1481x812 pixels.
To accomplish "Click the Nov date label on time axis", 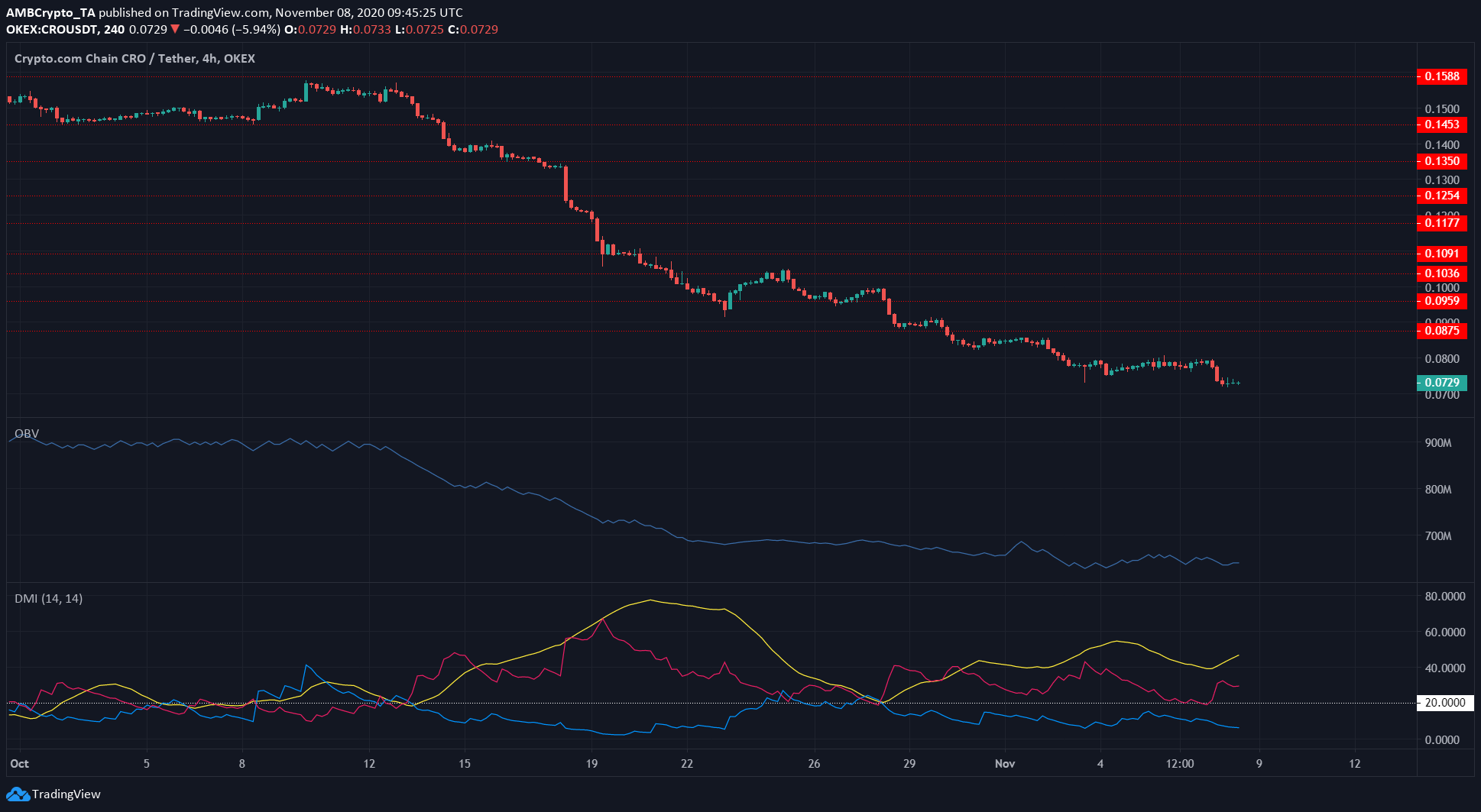I will [1005, 764].
